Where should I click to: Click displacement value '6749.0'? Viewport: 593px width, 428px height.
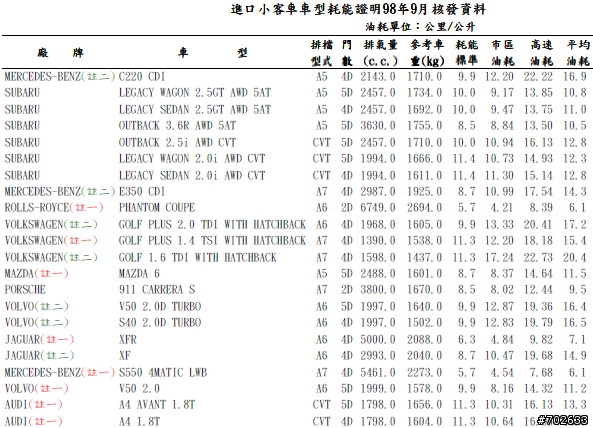point(378,208)
